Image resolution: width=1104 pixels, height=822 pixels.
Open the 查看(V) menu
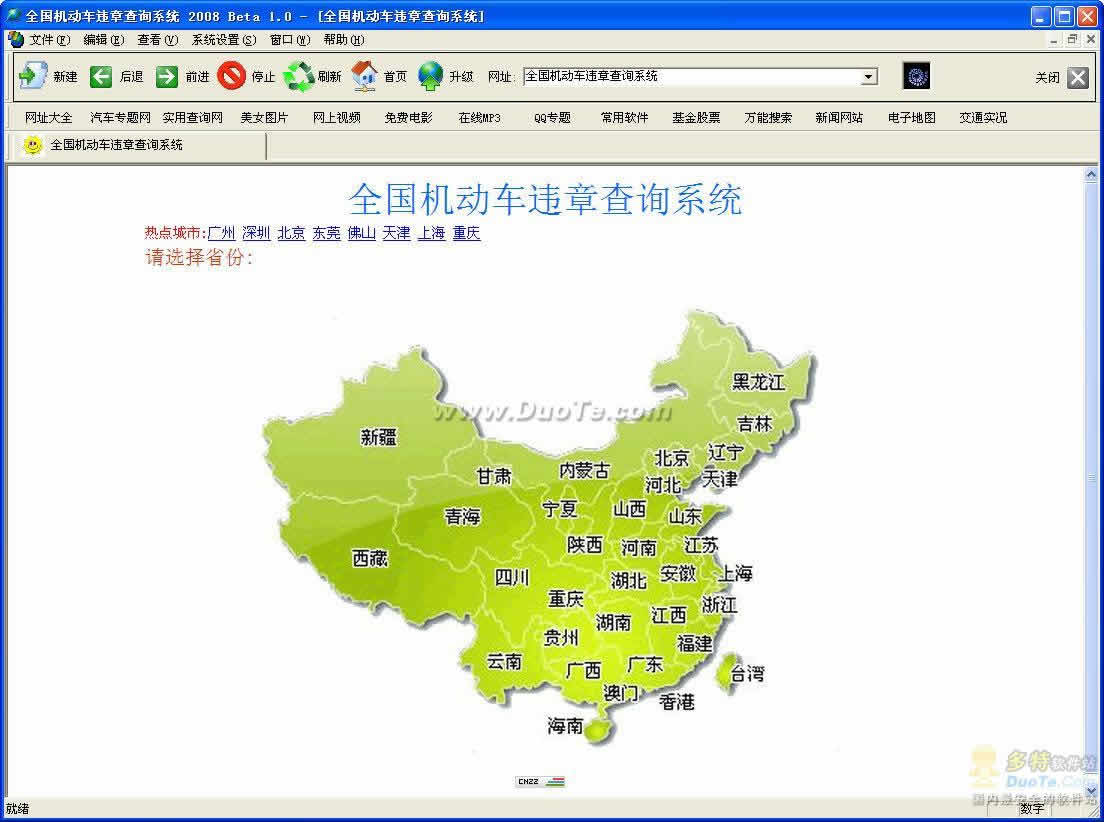pos(158,39)
